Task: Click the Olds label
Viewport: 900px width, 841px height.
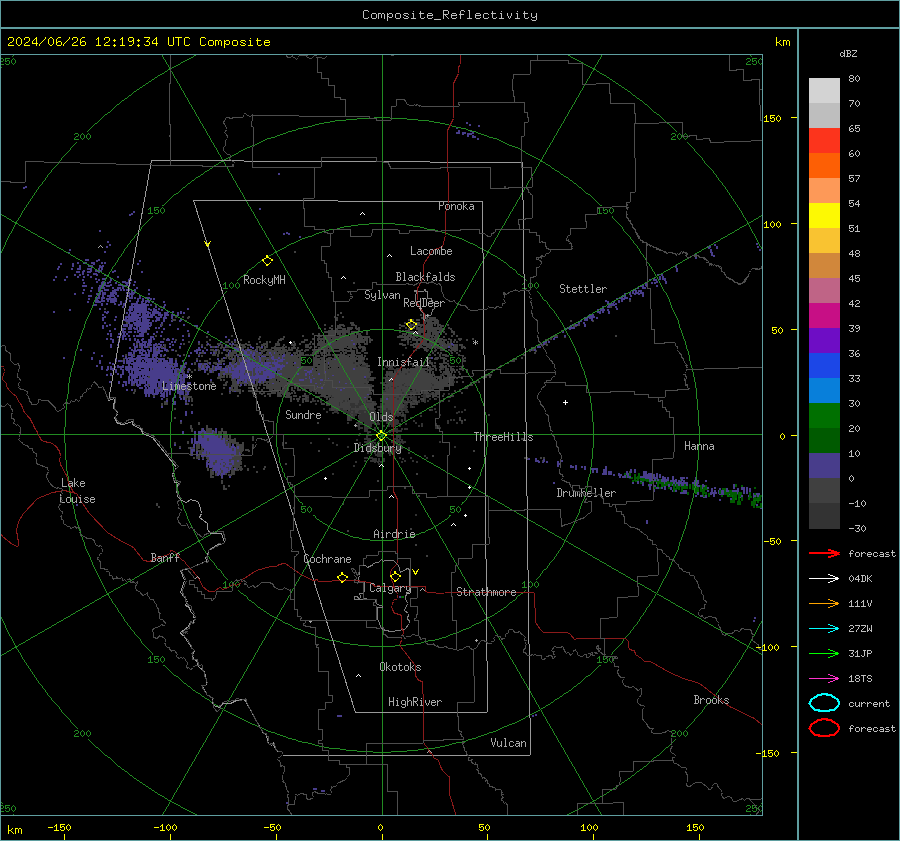Action: [x=381, y=417]
